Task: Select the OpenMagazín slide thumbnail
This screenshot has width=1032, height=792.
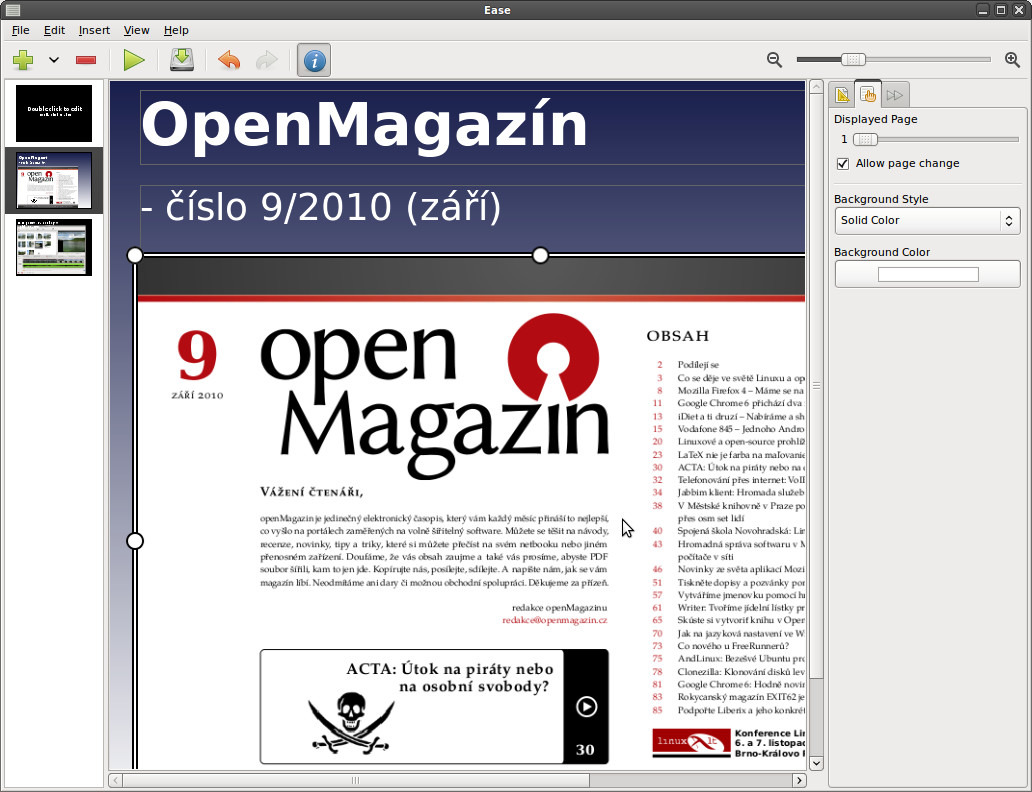Action: (x=54, y=180)
